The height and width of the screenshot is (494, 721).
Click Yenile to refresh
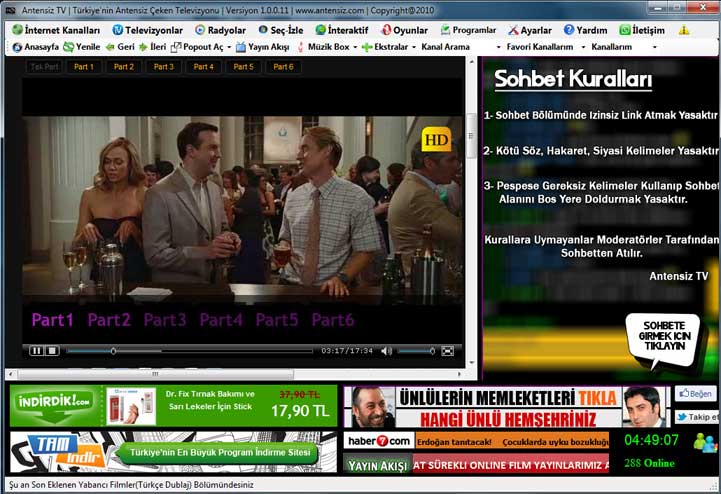tap(81, 47)
